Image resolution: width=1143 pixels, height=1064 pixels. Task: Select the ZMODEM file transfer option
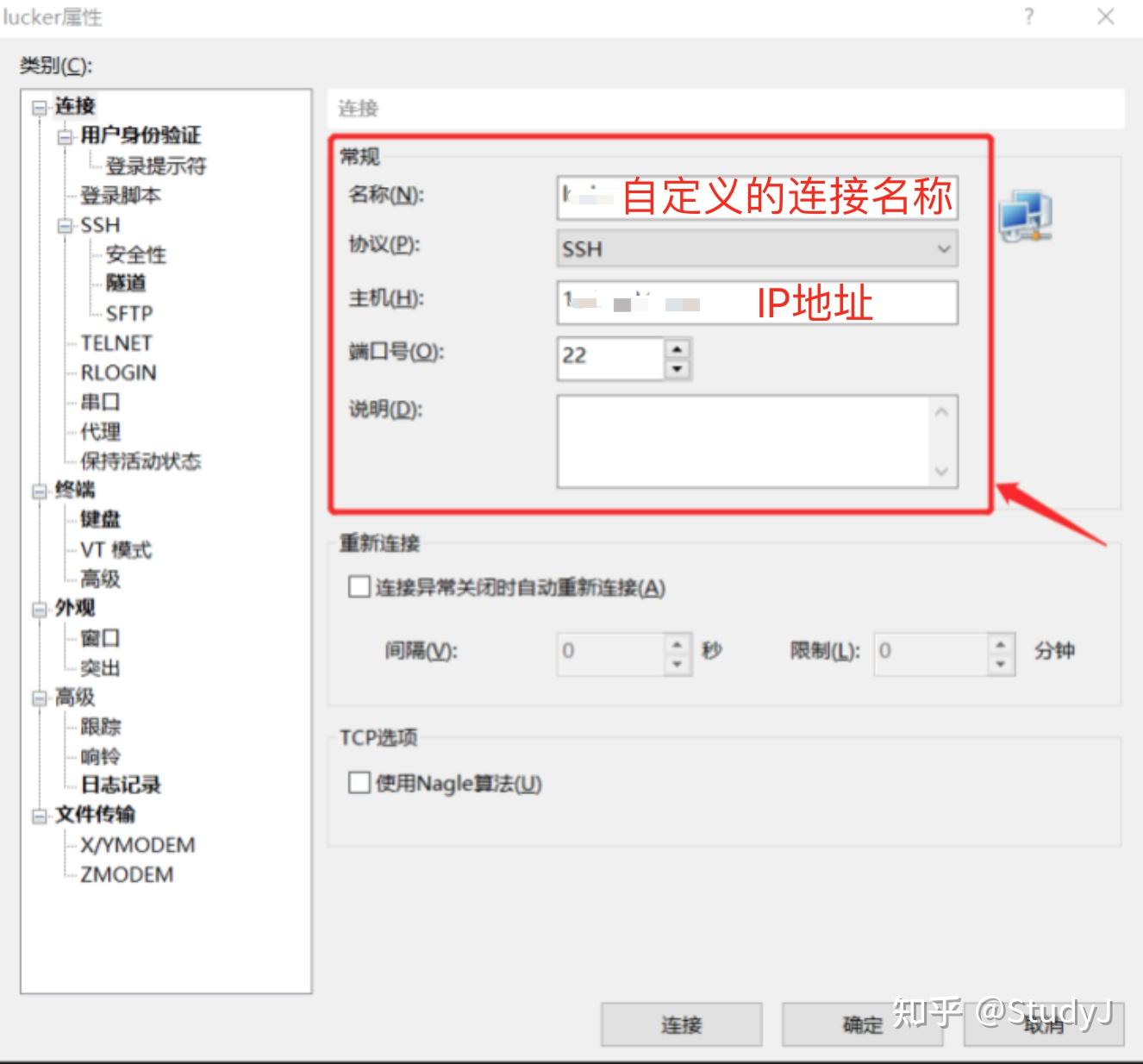(126, 874)
